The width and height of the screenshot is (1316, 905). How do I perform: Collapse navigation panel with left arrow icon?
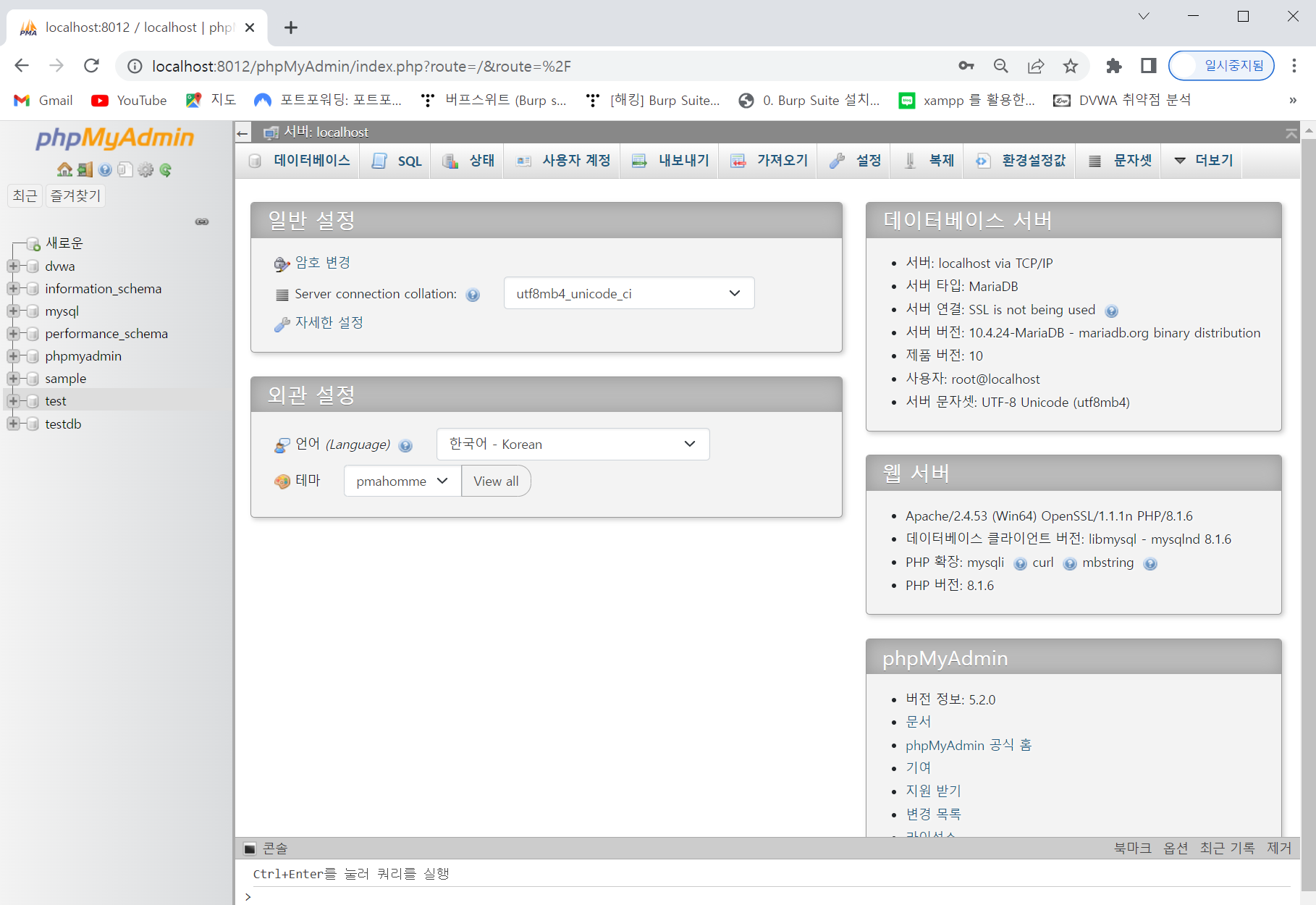coord(242,132)
